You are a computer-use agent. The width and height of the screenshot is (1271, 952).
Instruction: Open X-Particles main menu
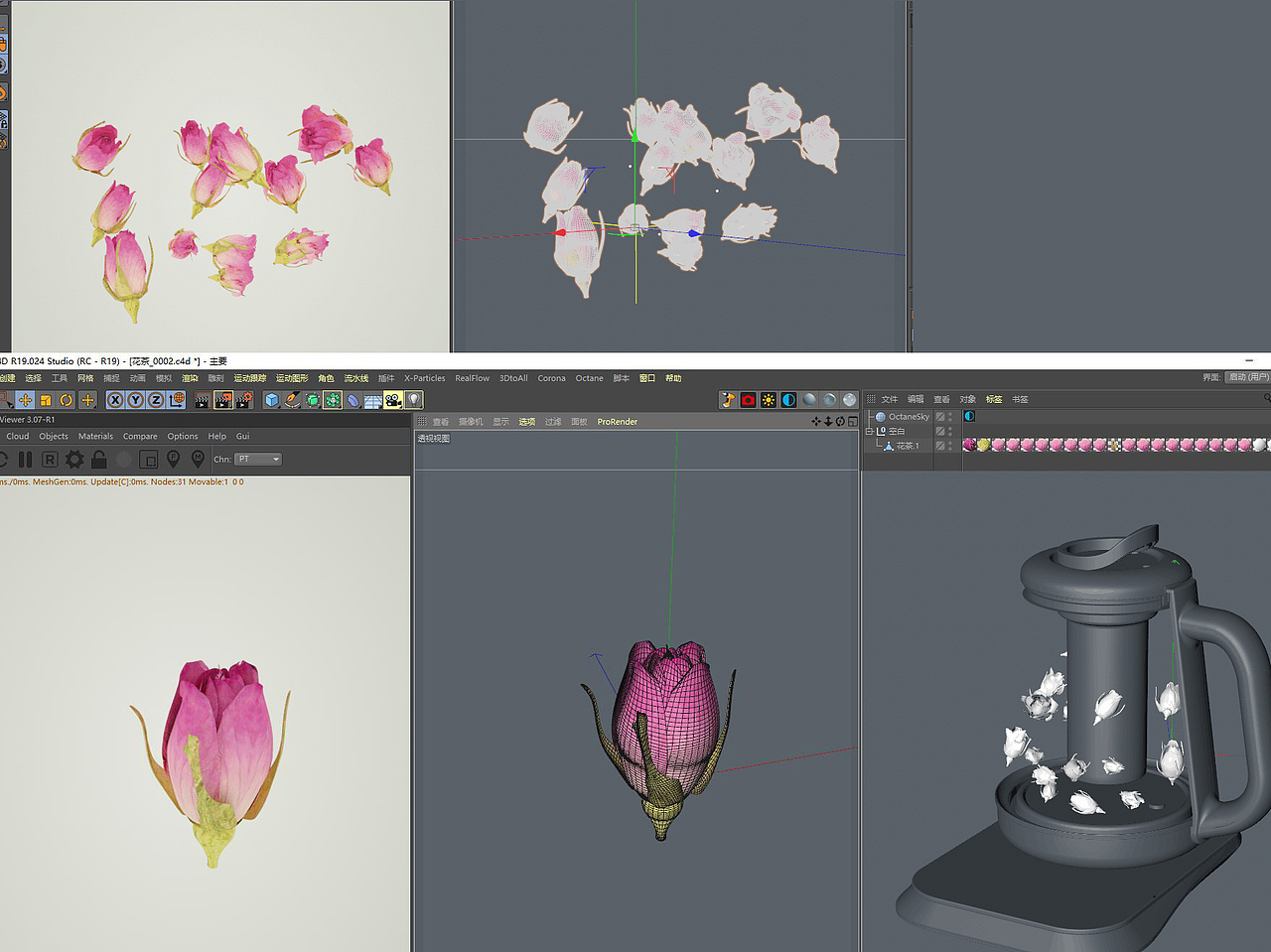pos(425,378)
